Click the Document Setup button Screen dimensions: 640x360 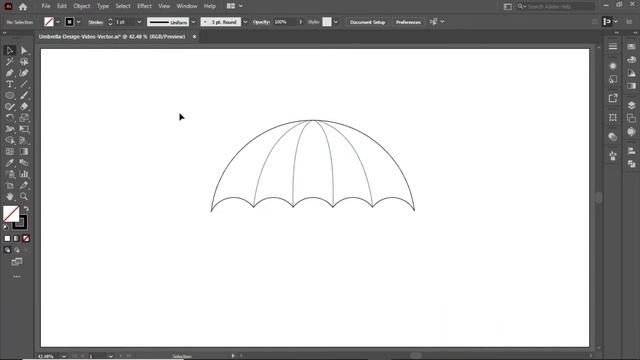[x=367, y=22]
